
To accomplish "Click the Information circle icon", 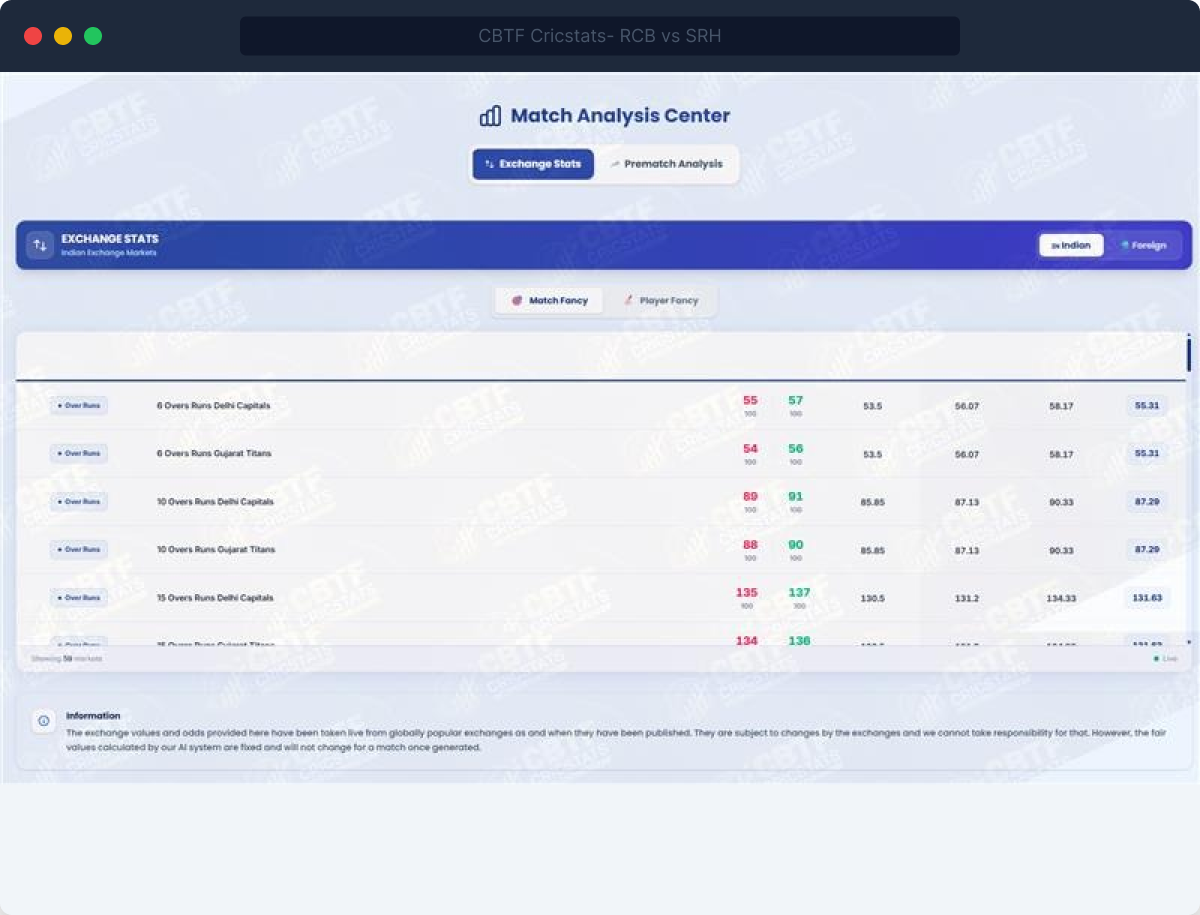I will tap(43, 721).
